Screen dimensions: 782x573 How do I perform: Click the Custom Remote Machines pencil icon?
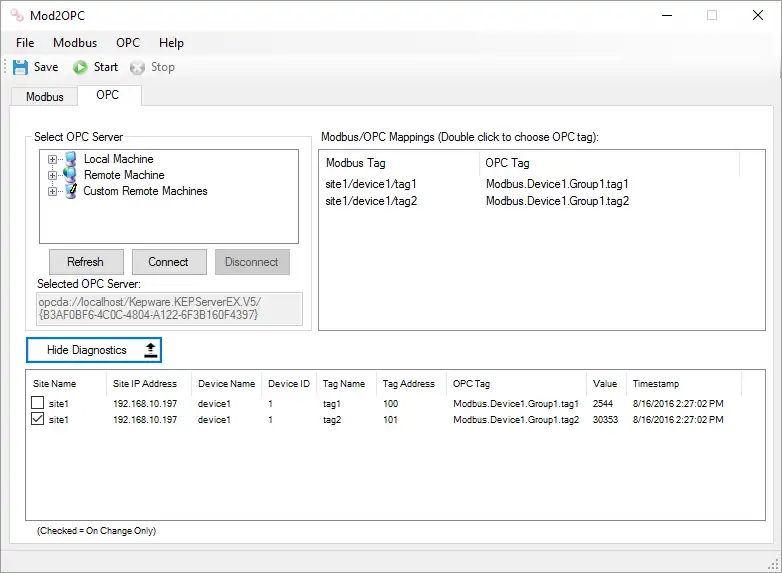(x=71, y=191)
